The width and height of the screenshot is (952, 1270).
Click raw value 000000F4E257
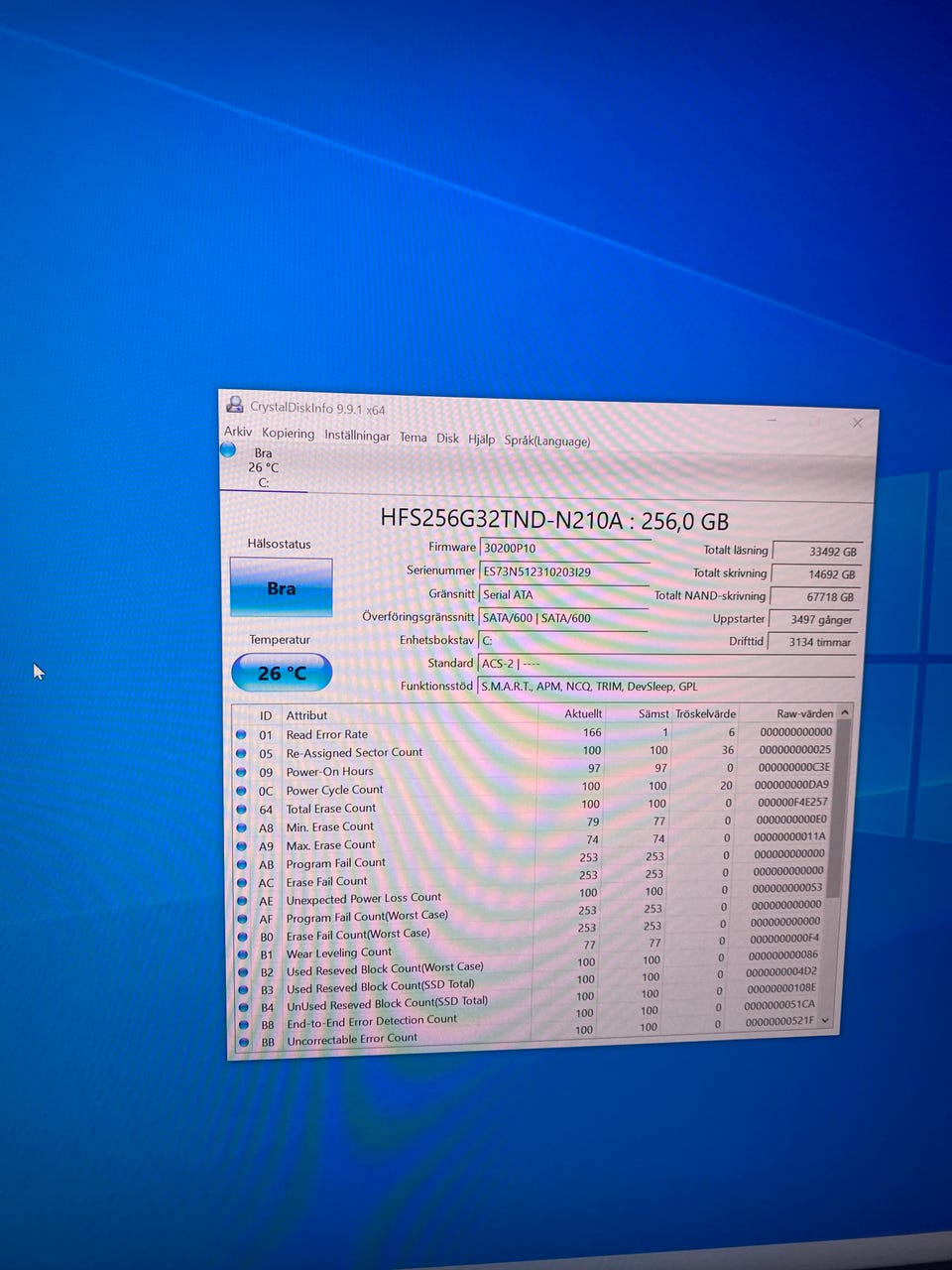792,802
